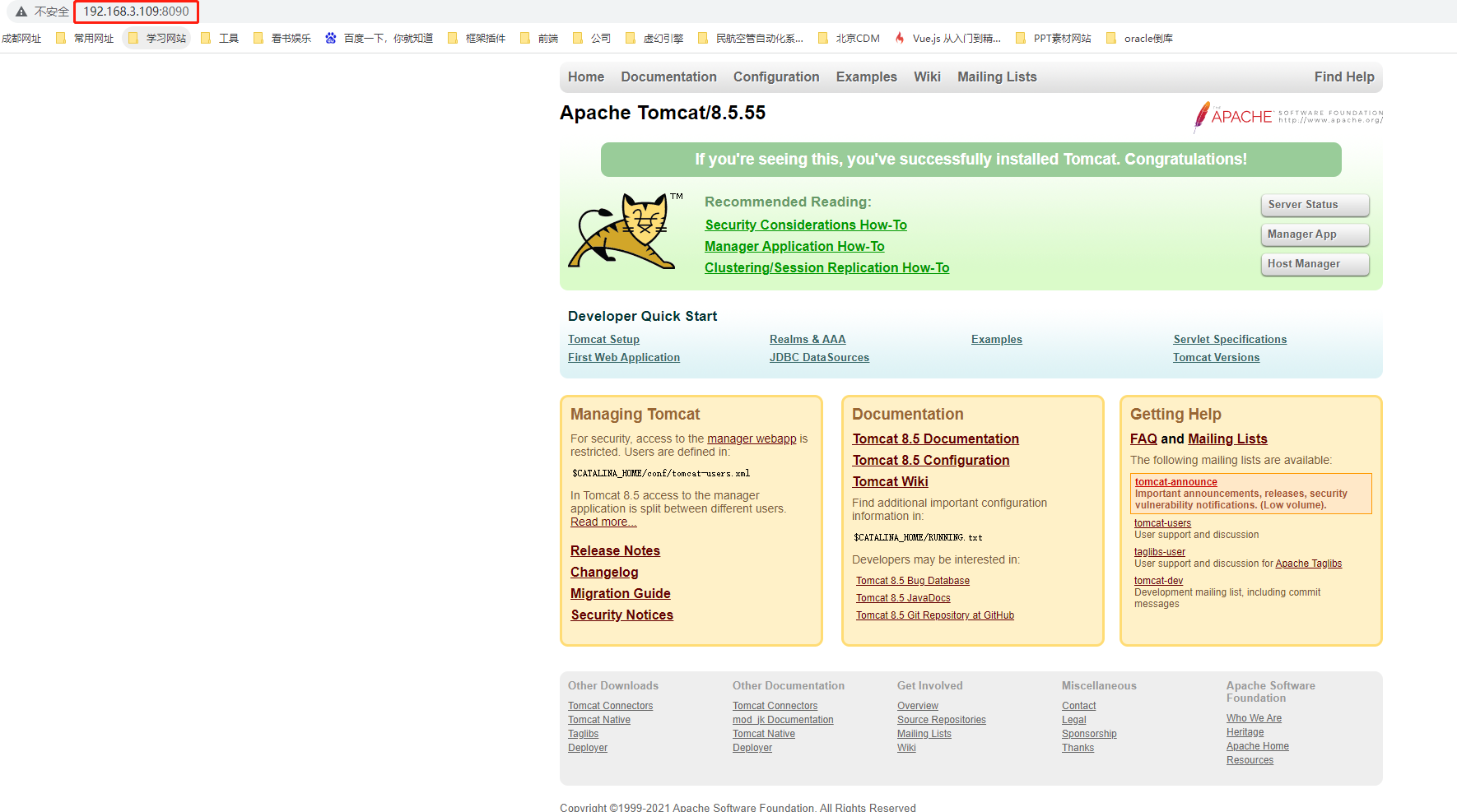Open the 北京CDM bookmark

[849, 38]
